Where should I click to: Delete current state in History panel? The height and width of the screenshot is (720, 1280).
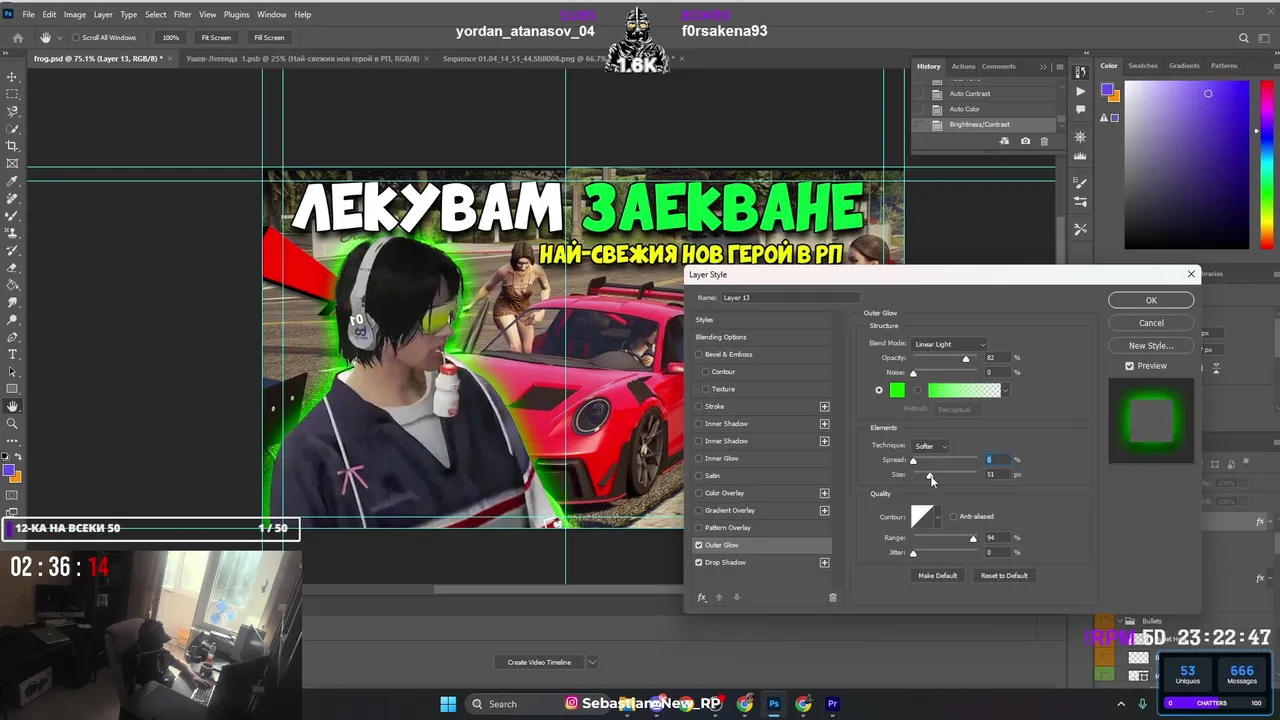pos(1044,142)
